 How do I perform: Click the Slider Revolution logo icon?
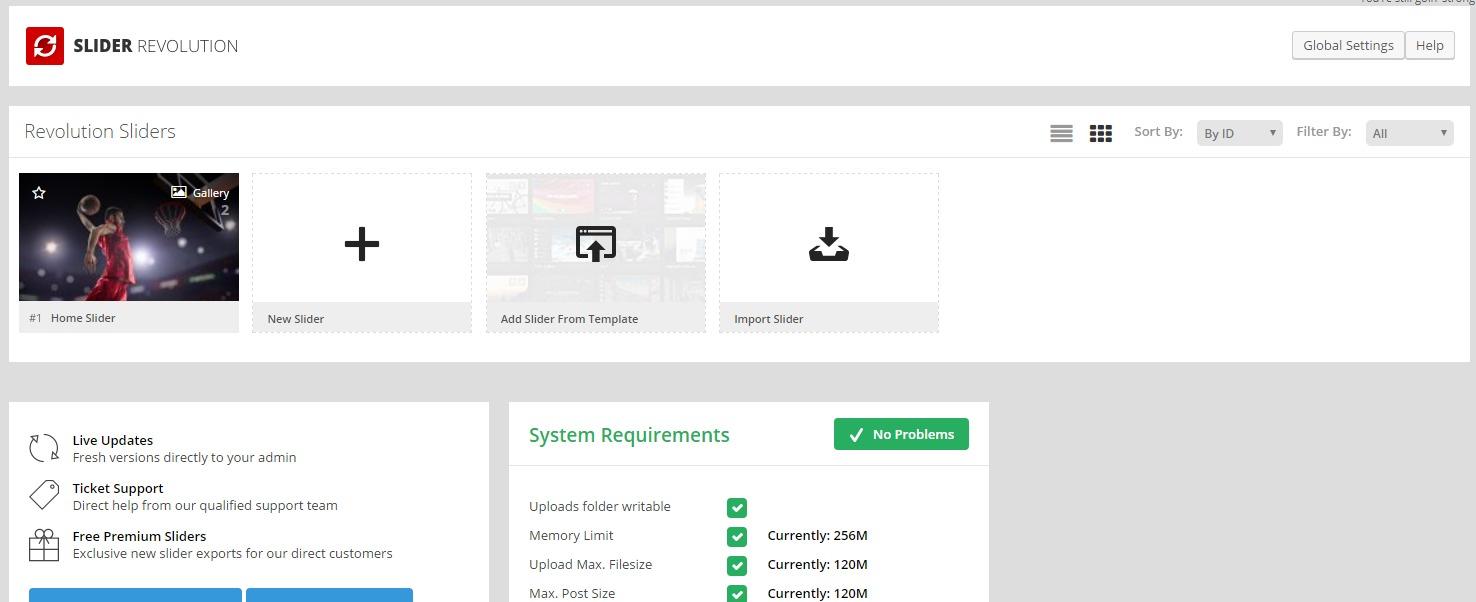[x=45, y=46]
